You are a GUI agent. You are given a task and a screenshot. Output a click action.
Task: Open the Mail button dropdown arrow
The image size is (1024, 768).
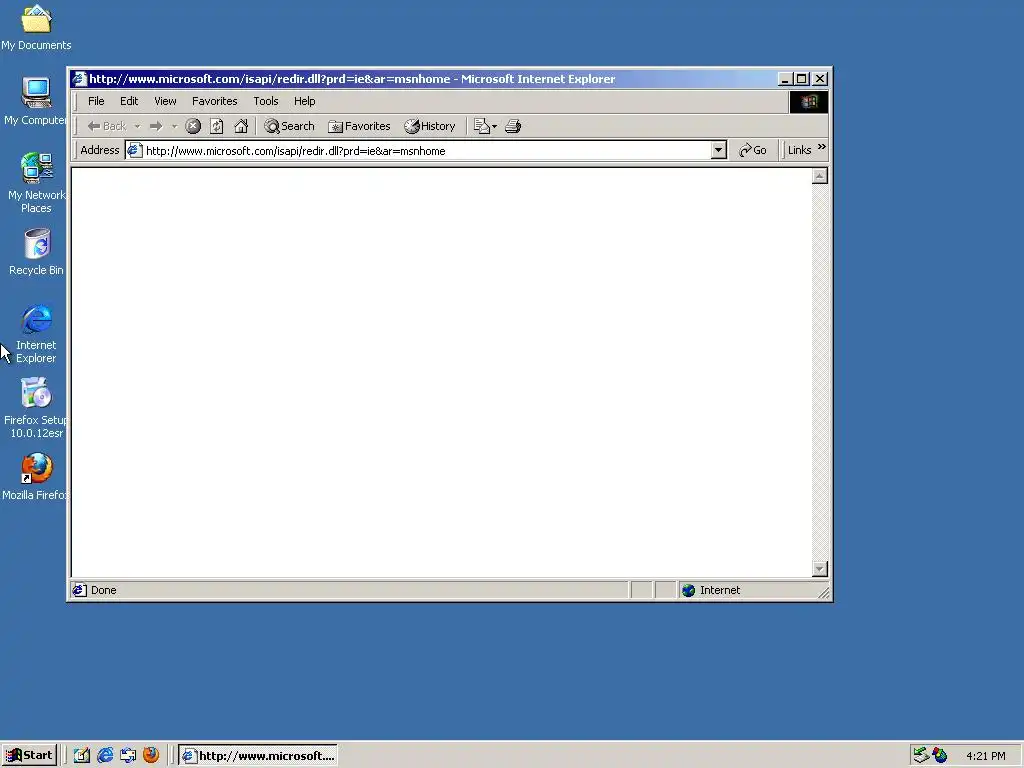coord(494,126)
